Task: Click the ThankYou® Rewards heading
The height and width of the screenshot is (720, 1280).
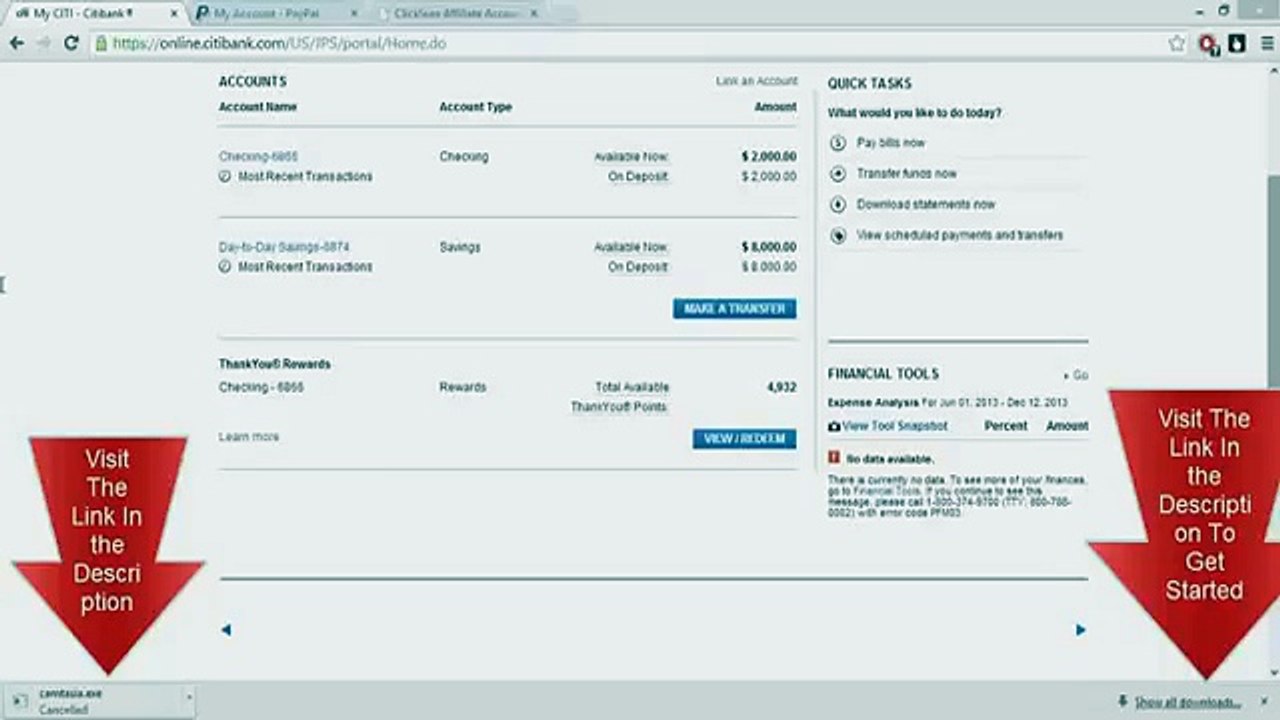Action: tap(275, 364)
